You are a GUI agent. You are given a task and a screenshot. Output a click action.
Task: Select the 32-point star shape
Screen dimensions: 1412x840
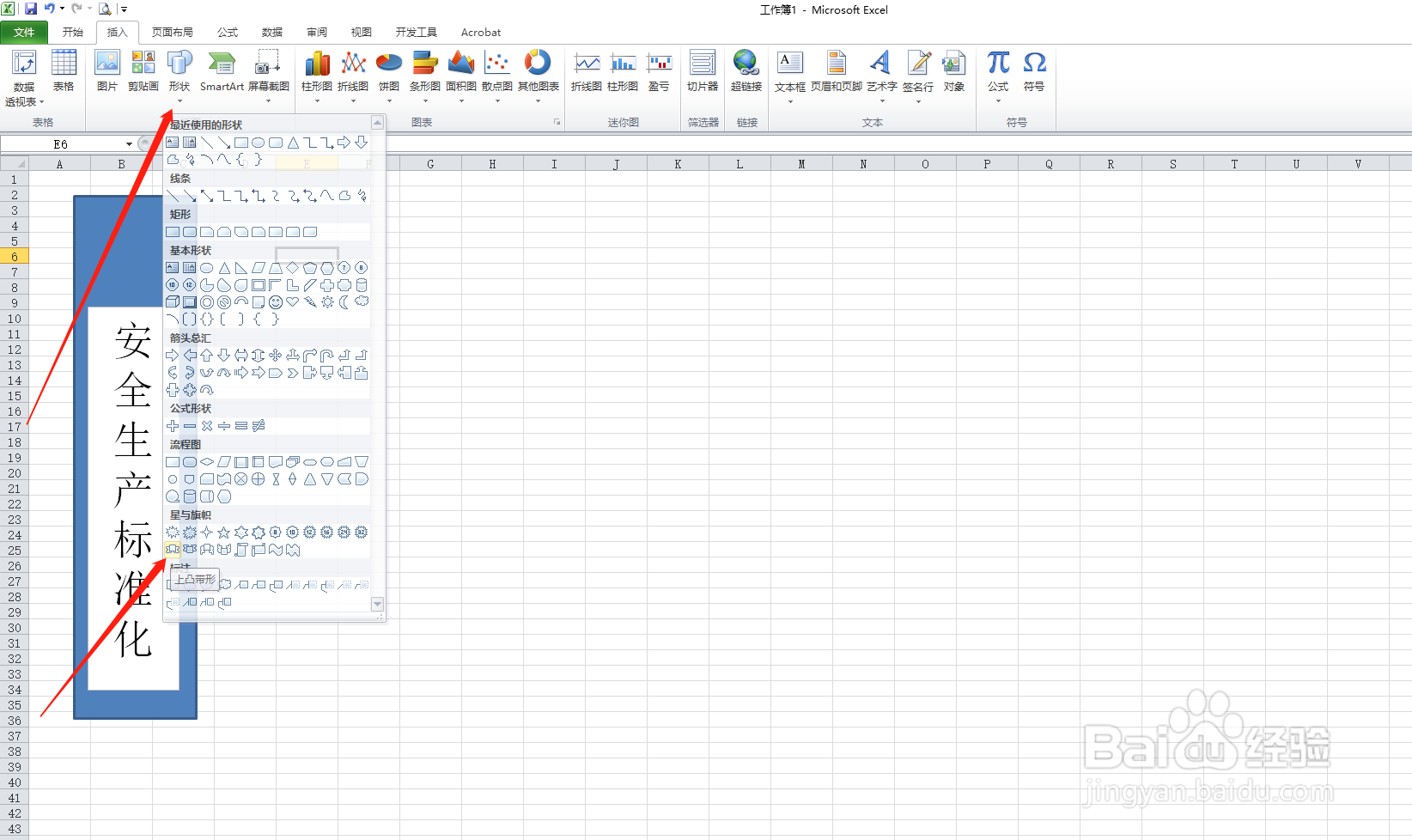(x=362, y=533)
